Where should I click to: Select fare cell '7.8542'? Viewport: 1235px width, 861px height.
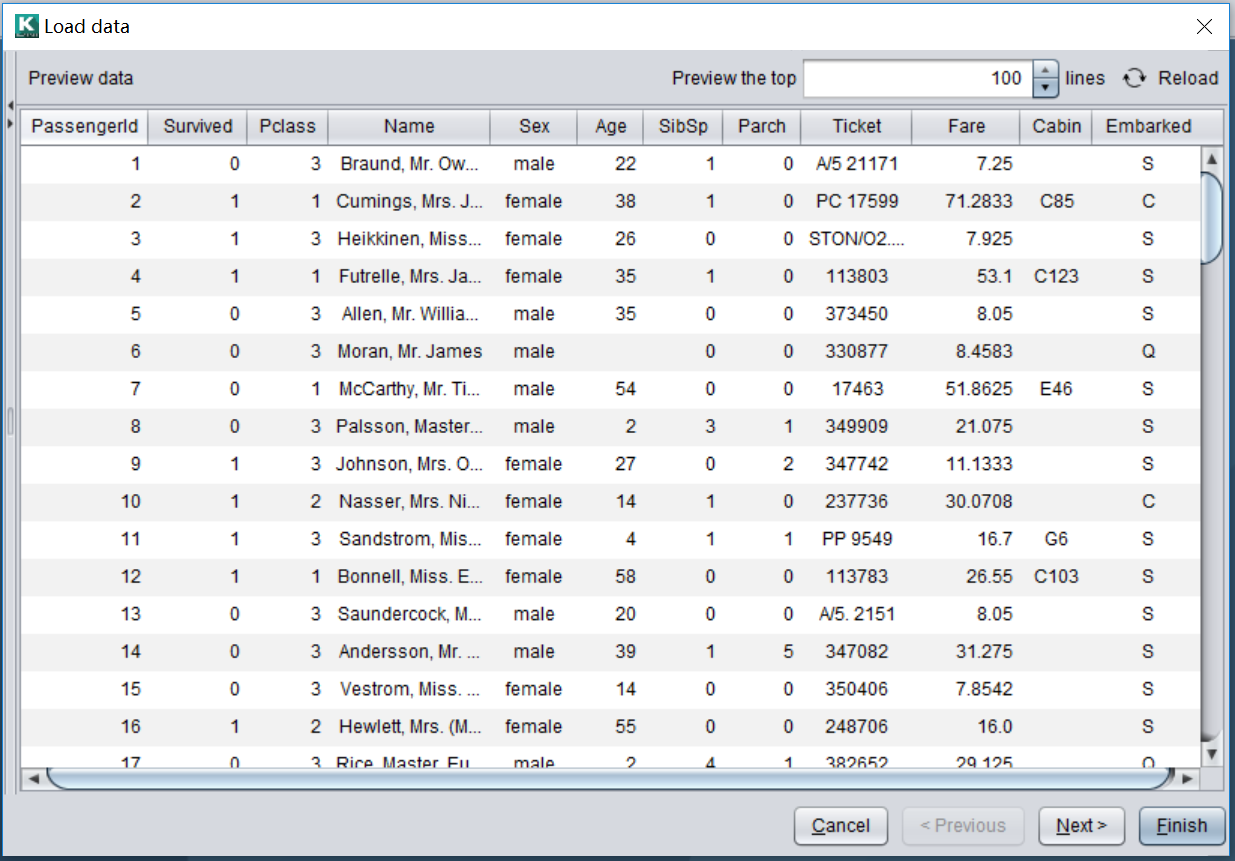pos(966,689)
